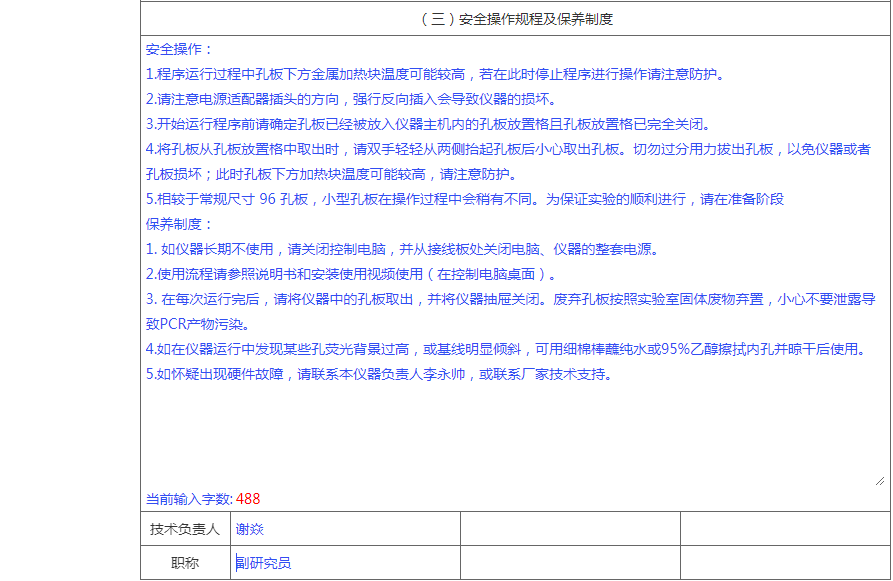Click the textarea resize handle corner

pos(879,480)
